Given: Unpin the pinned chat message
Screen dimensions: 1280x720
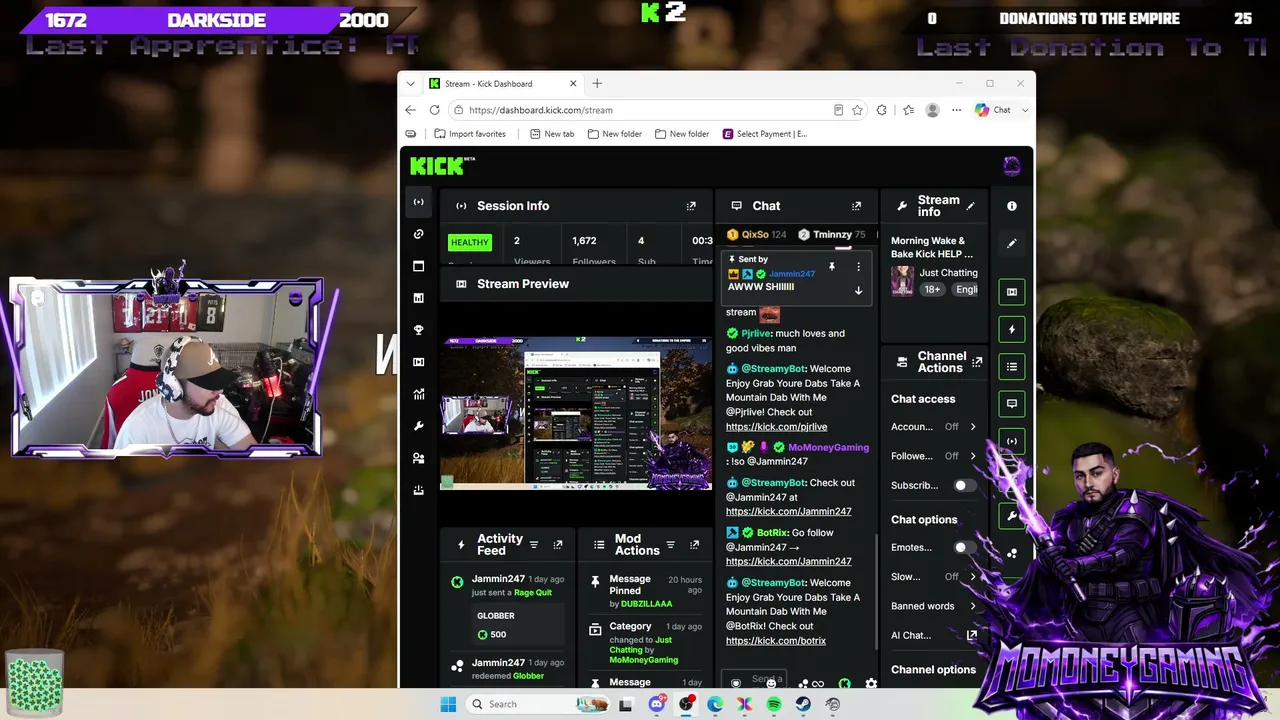Looking at the screenshot, I should coord(831,267).
